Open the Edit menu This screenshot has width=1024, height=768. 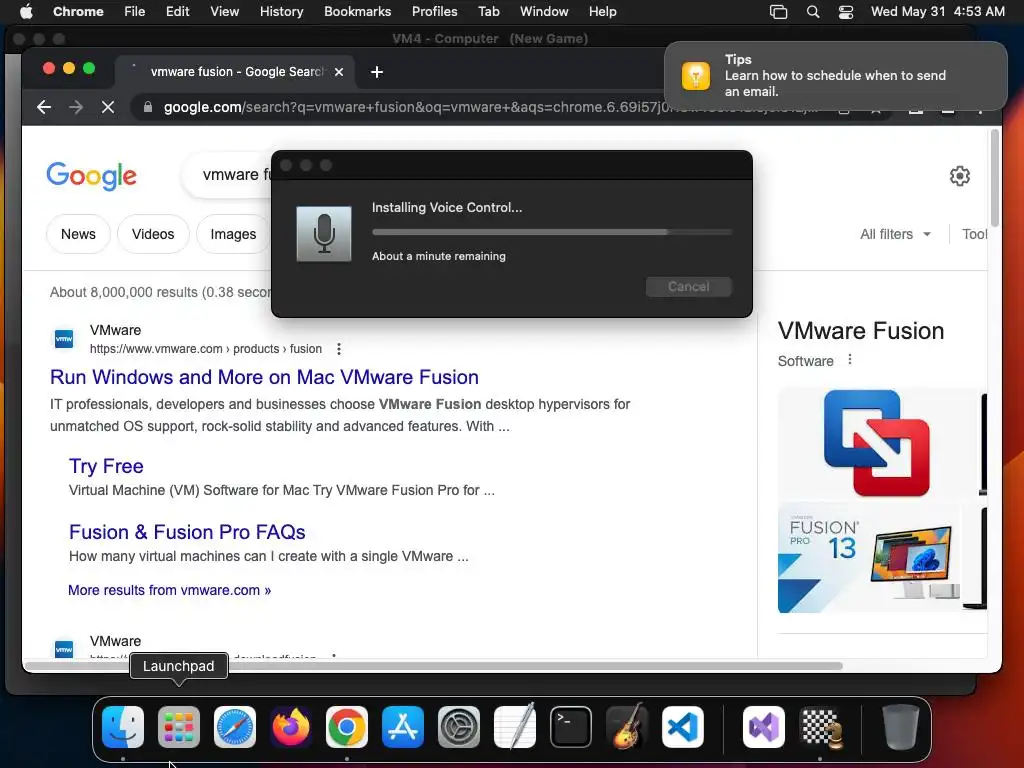coord(178,12)
